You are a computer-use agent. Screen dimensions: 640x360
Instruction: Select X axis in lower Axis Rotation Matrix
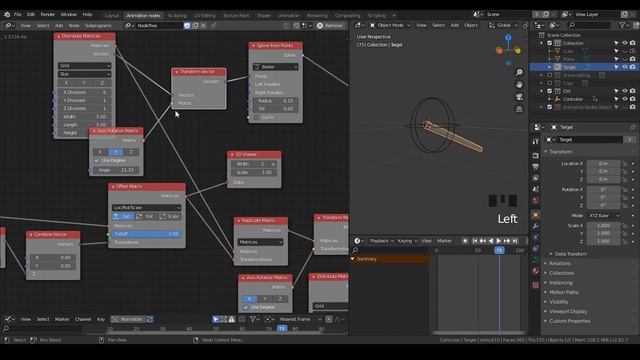249,299
